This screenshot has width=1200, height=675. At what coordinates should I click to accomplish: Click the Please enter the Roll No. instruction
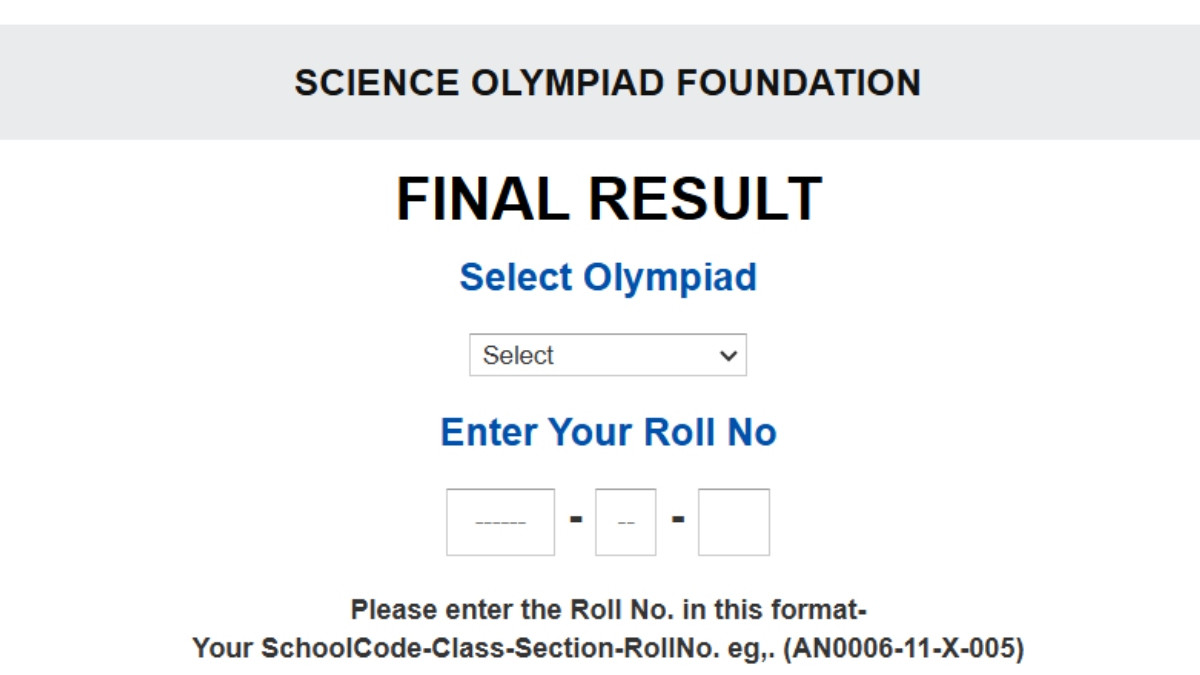607,609
